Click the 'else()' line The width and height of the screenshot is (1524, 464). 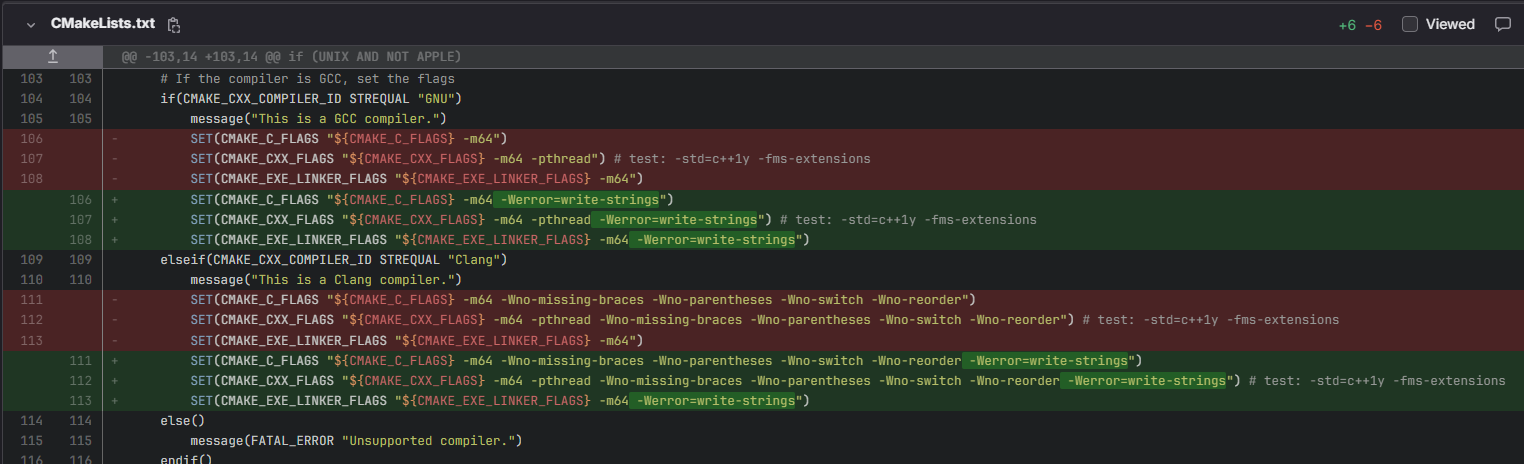(182, 420)
